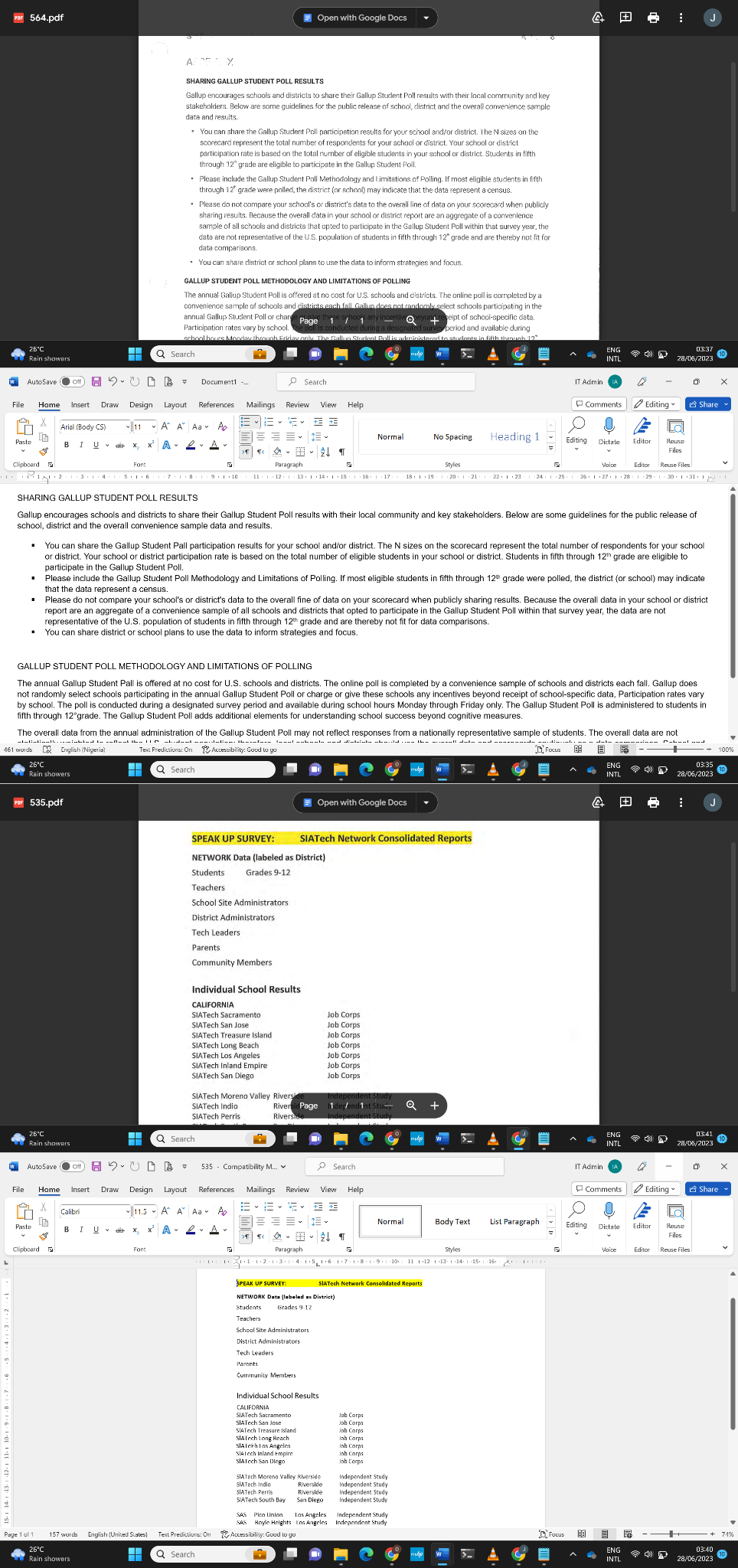Adjust the zoom slider in the Document1 status bar
The width and height of the screenshot is (738, 1568).
(674, 750)
